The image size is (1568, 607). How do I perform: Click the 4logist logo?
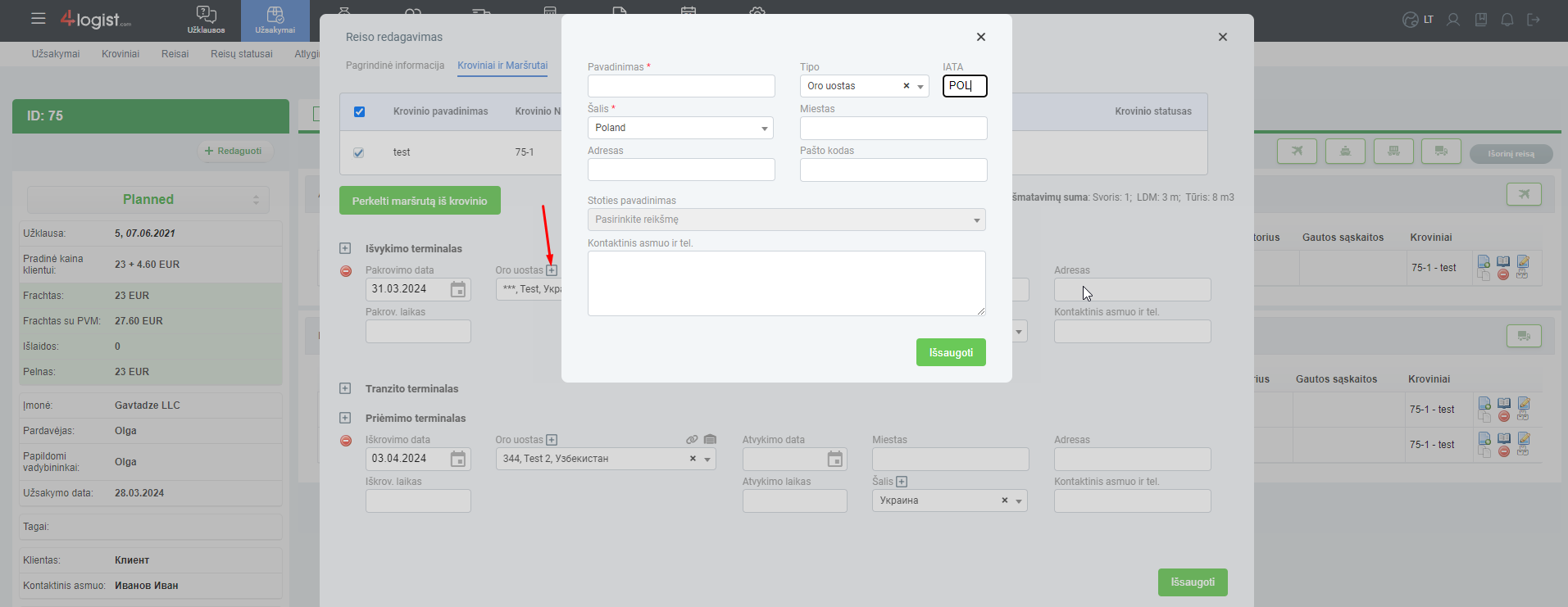point(95,19)
